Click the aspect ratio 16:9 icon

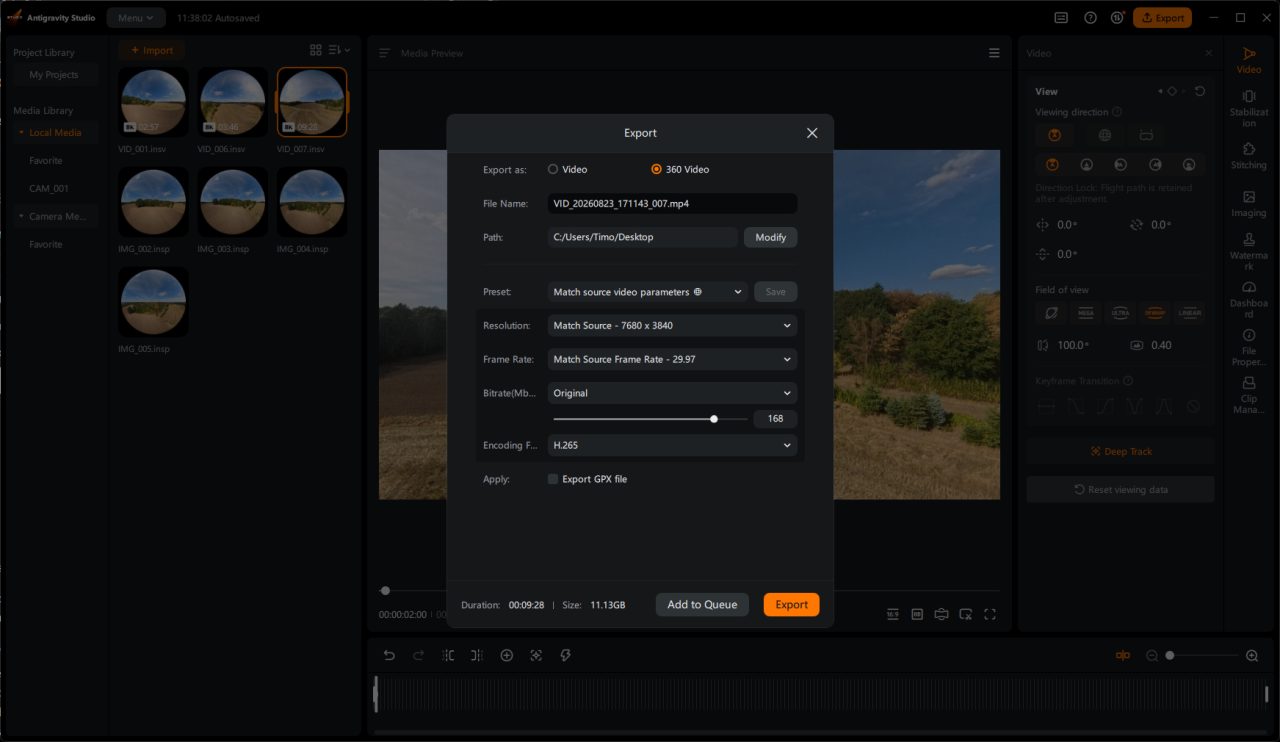click(x=892, y=614)
